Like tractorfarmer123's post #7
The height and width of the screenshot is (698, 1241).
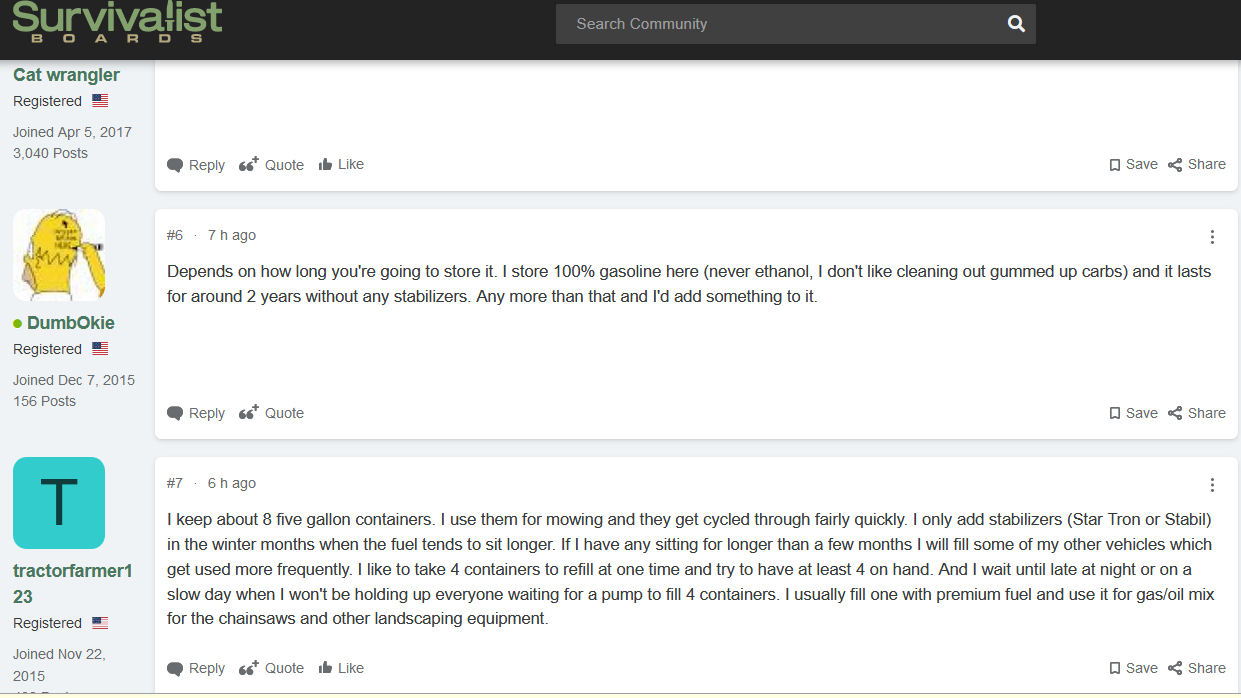point(341,668)
